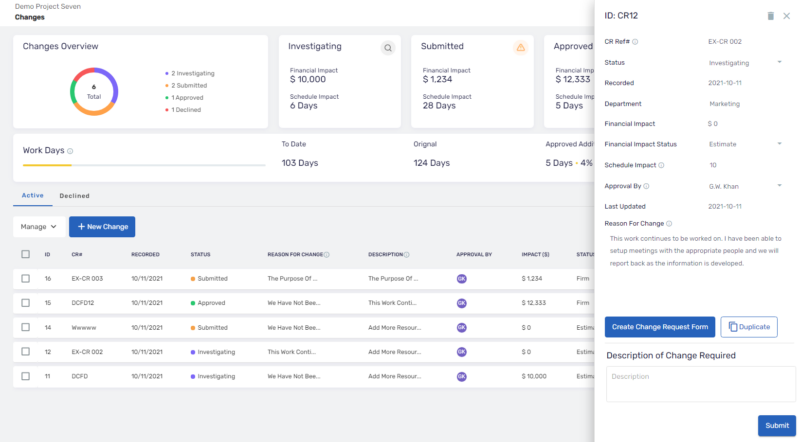Open the Approval By dropdown G.W. Khan
Screen dimensions: 800x442
[745, 186]
